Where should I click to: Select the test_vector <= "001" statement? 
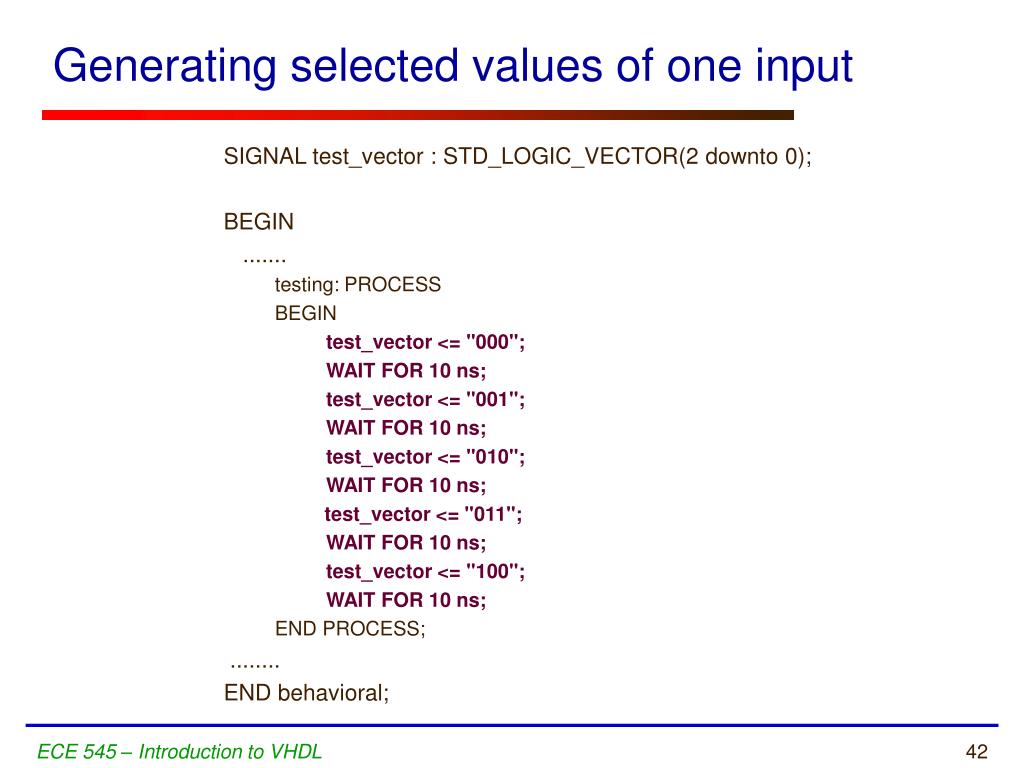[x=425, y=399]
